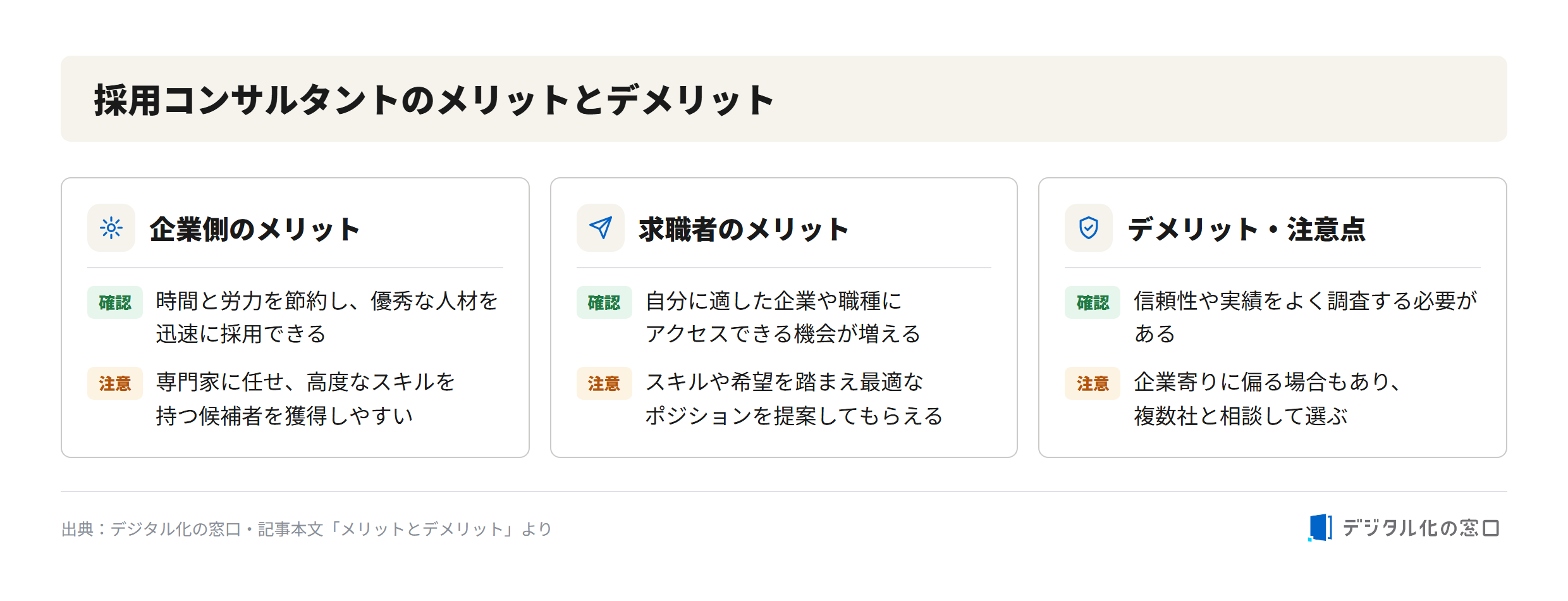Open the 出典 source citation text
The image size is (1568, 601).
(x=307, y=529)
